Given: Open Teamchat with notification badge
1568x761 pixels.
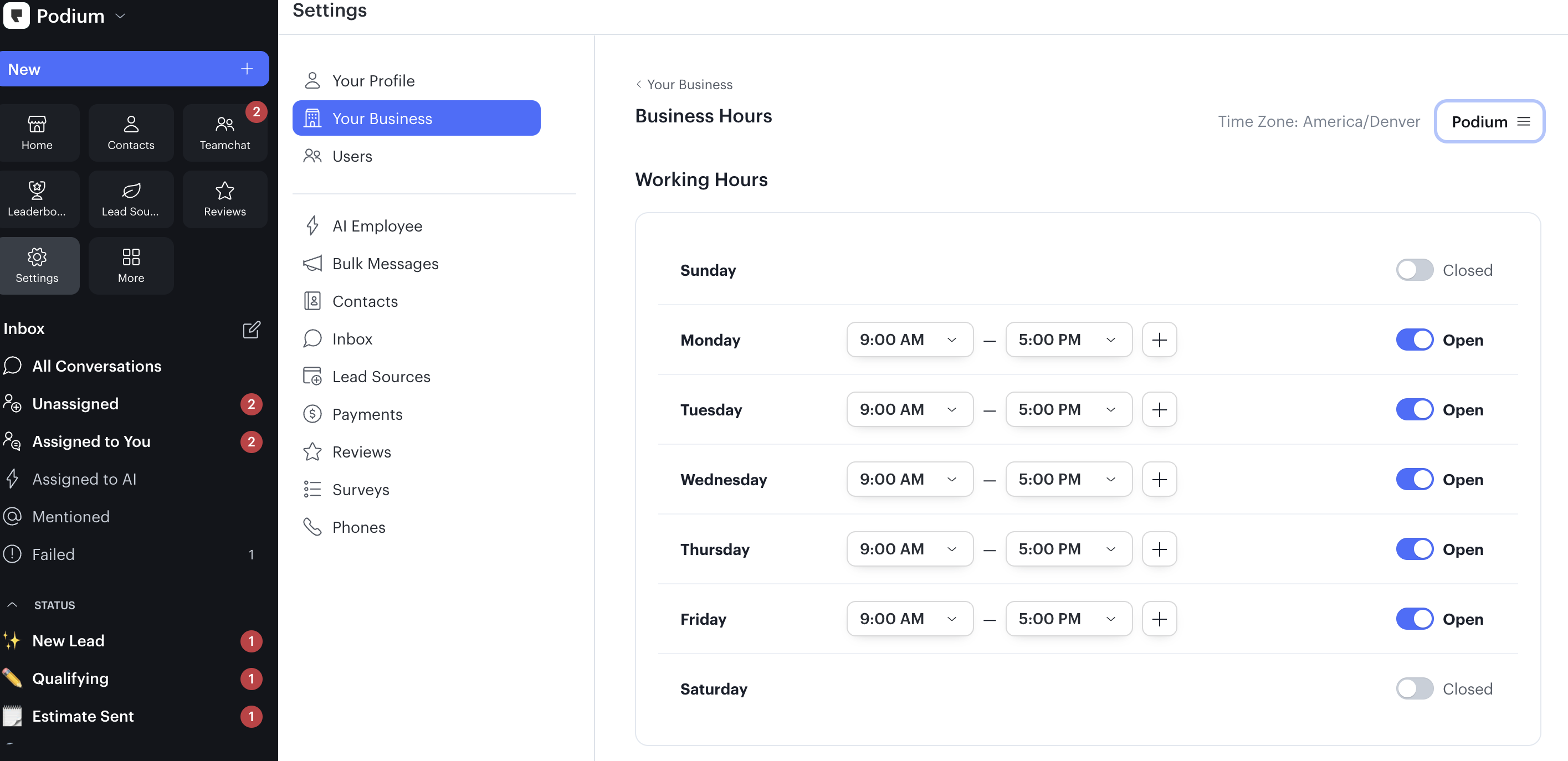Looking at the screenshot, I should [224, 132].
